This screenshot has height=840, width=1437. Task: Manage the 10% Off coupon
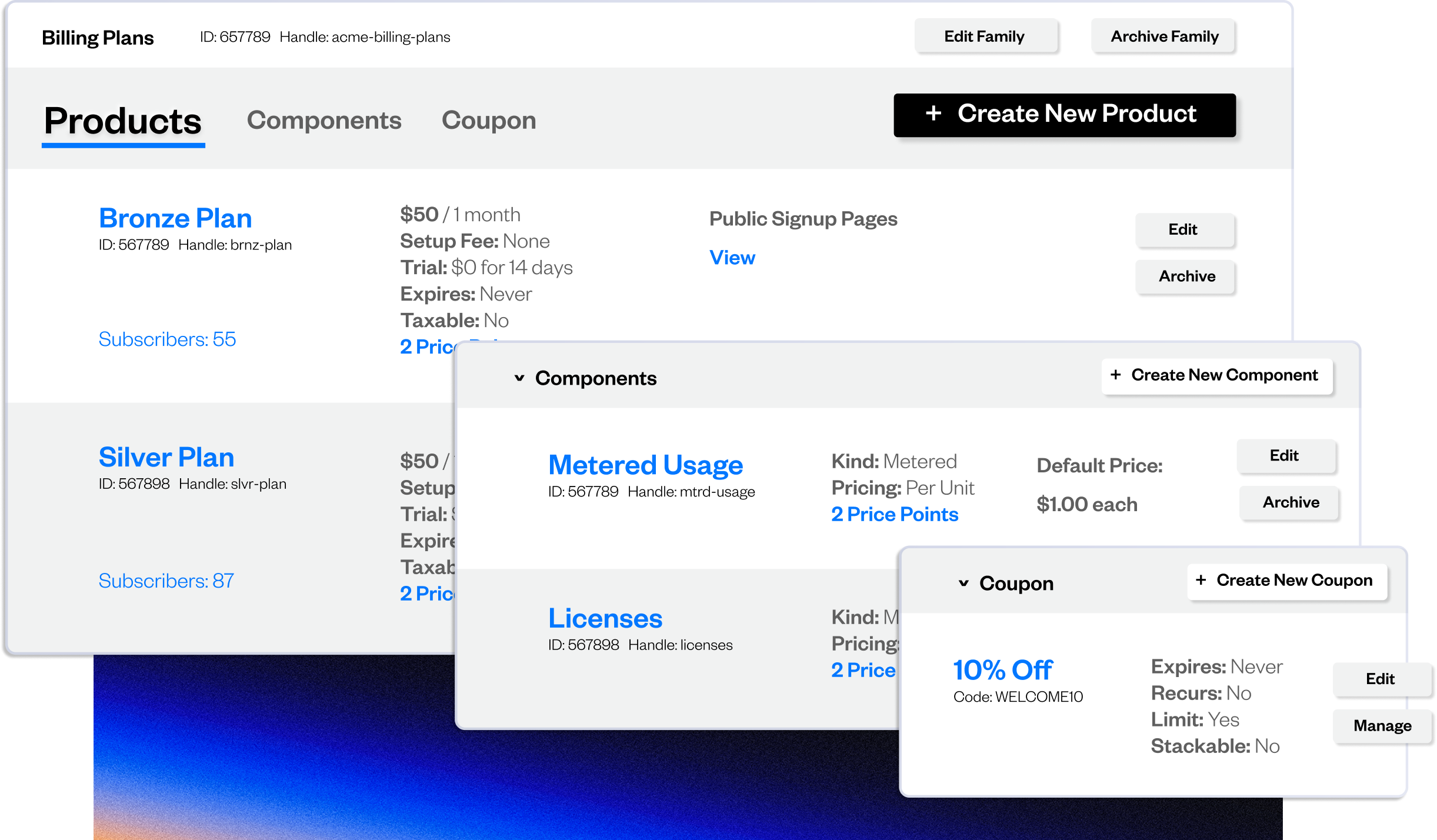click(x=1382, y=726)
